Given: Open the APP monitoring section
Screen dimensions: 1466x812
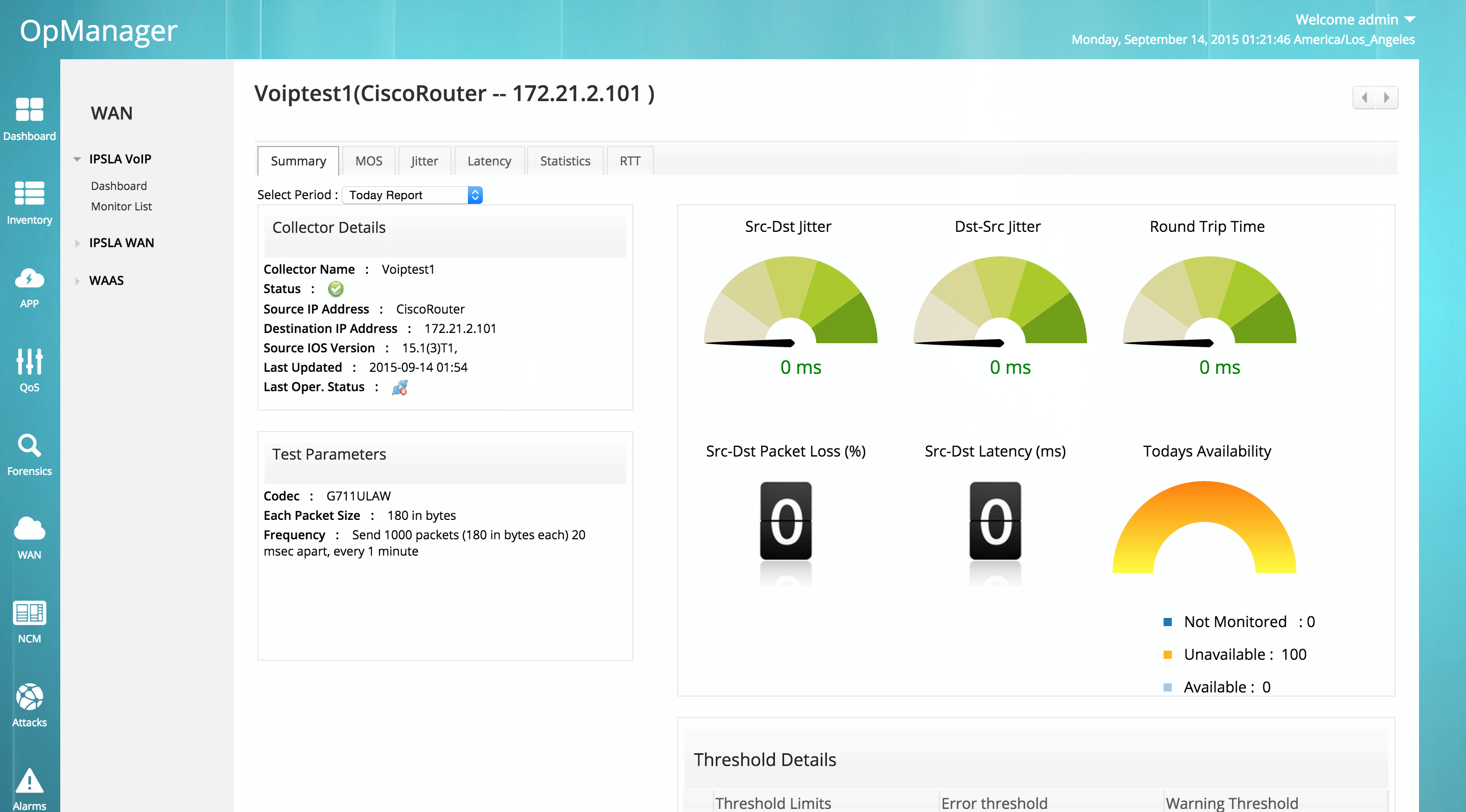Looking at the screenshot, I should [x=29, y=284].
